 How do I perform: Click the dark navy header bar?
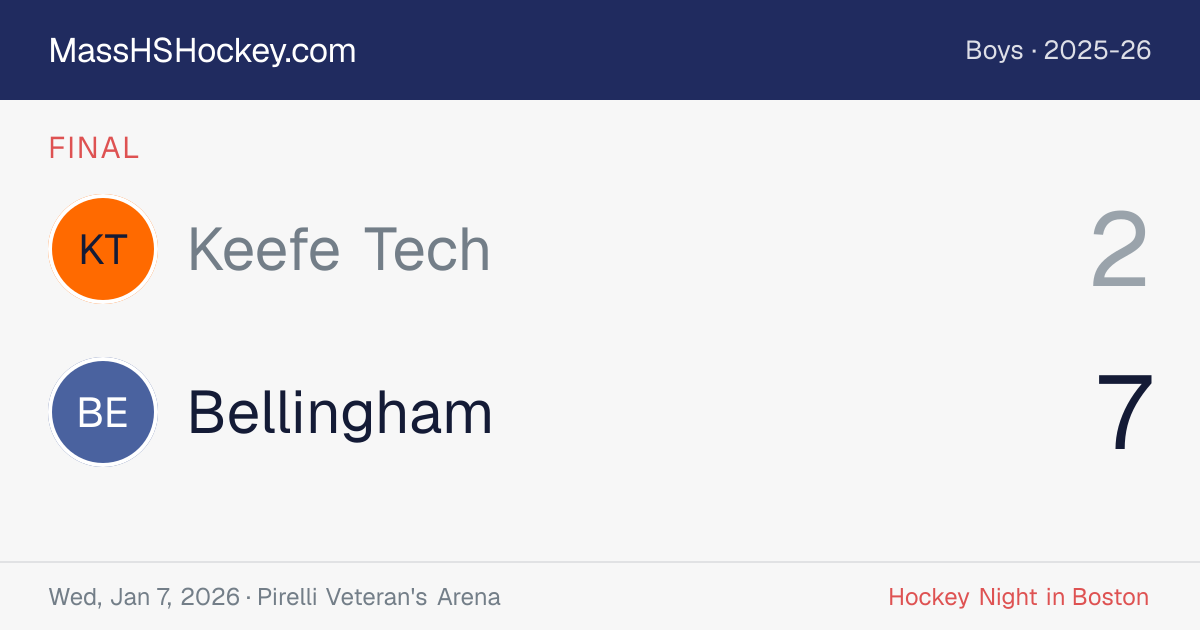(600, 50)
